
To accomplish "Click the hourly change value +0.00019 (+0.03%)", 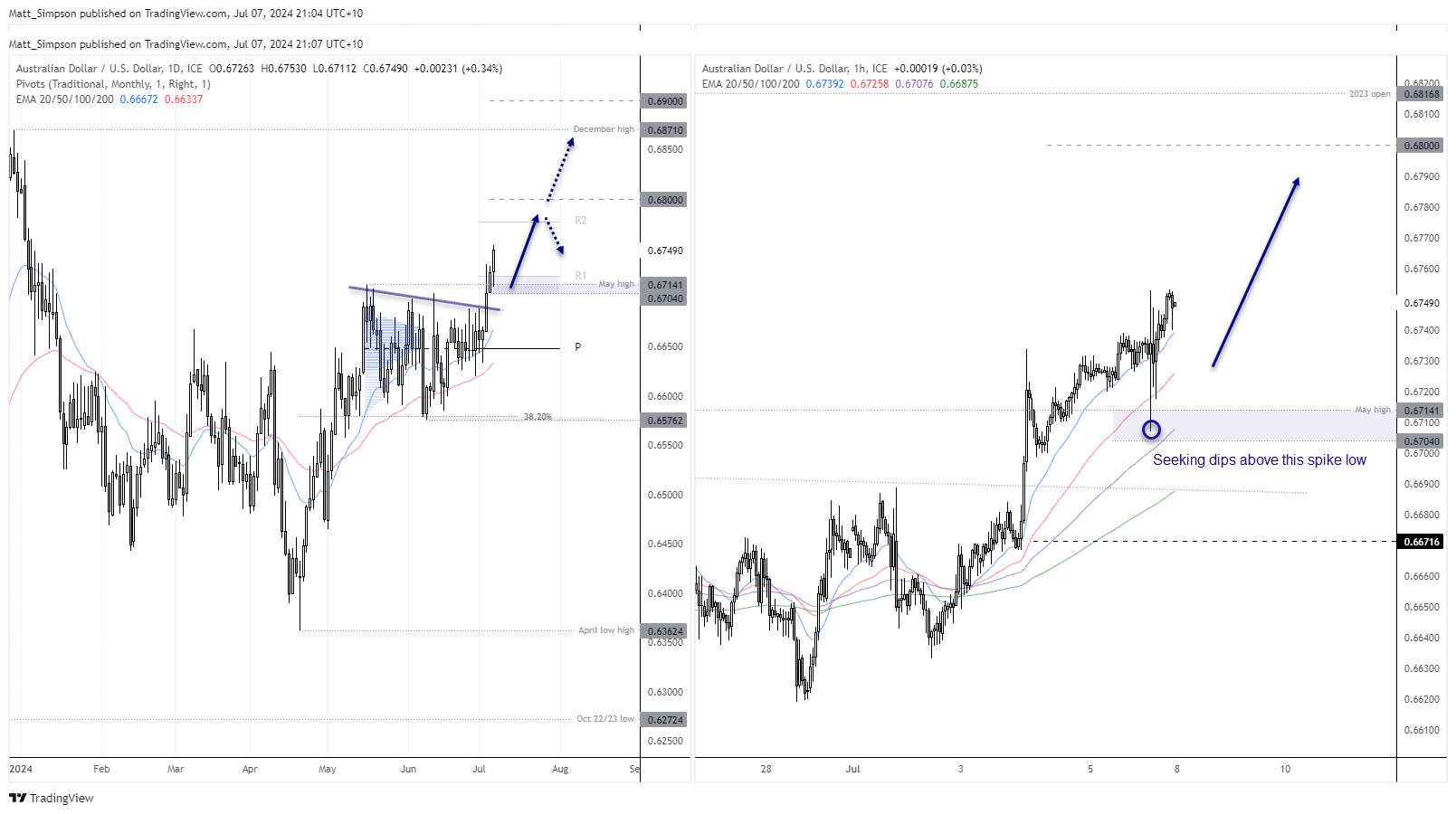I will [x=938, y=69].
